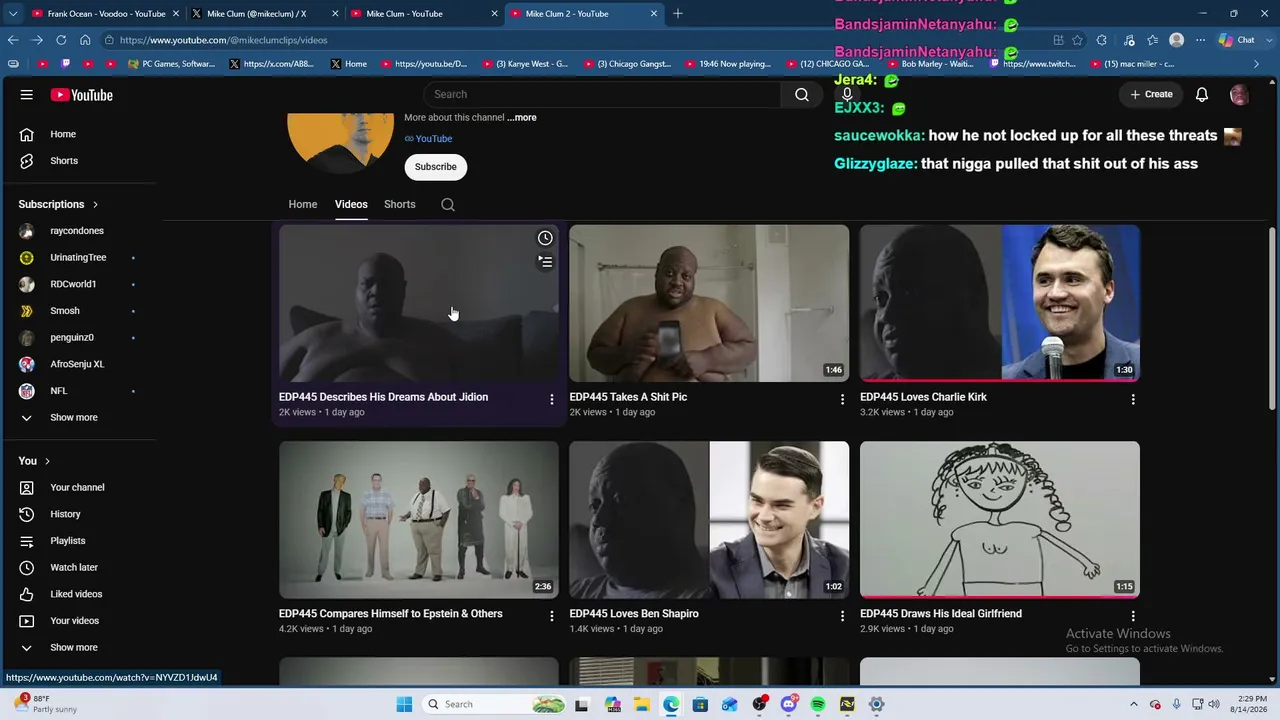Screen dimensions: 1280x720
Task: Open the YouTube guide hamburger menu
Action: [27, 95]
